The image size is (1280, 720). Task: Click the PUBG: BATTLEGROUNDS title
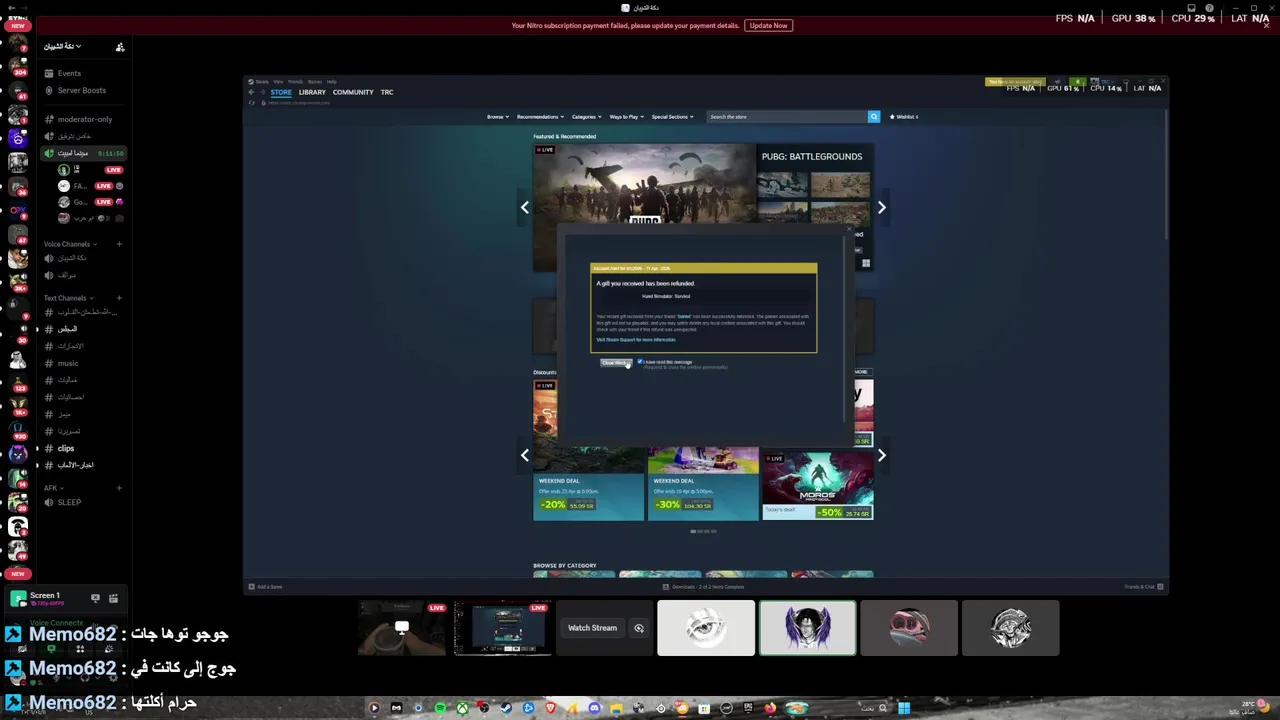pyautogui.click(x=812, y=157)
